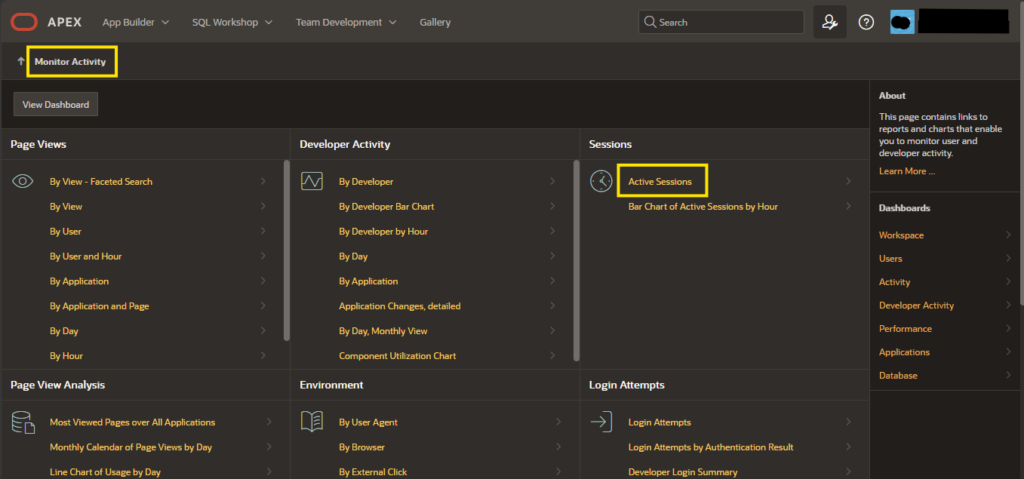Click the clock icon in Sessions
Image resolution: width=1024 pixels, height=479 pixels.
point(601,181)
